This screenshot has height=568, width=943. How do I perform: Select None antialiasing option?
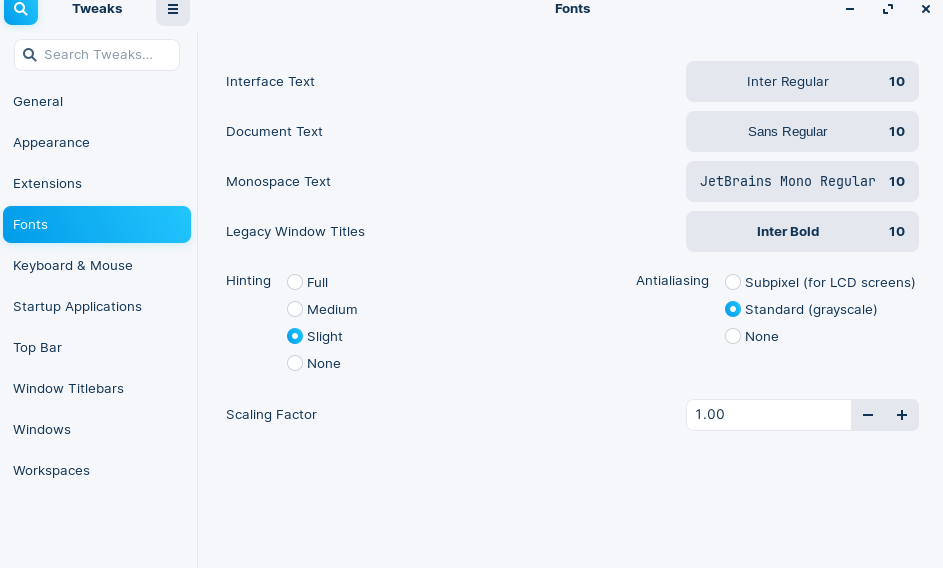[x=733, y=336]
